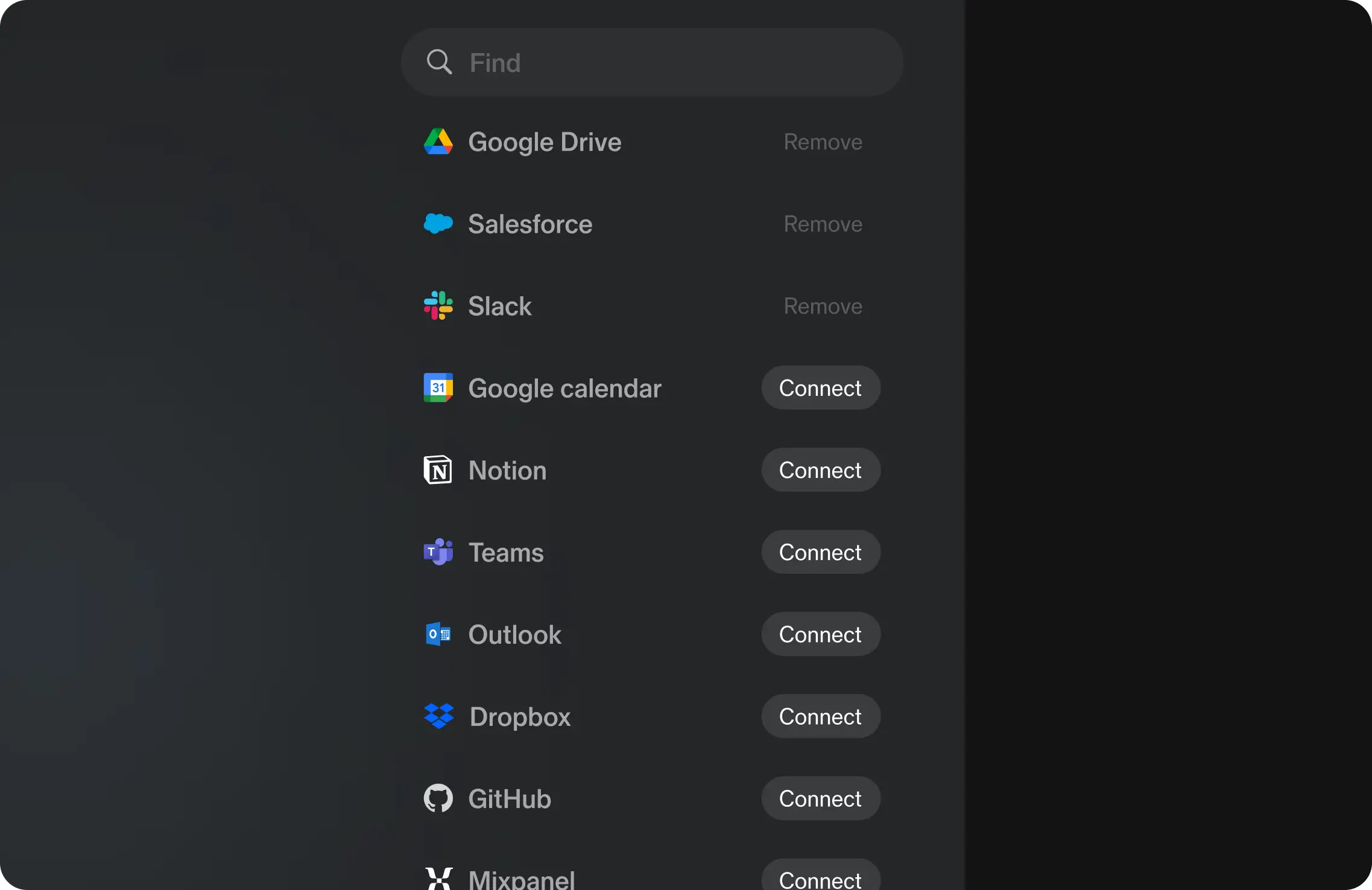
Task: Click the Microsoft Teams icon
Action: 437,551
